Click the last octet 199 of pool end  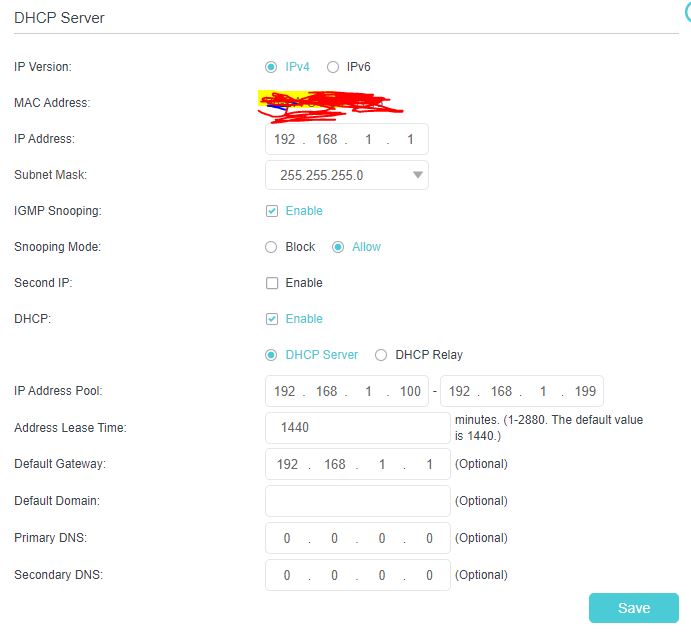[x=585, y=391]
